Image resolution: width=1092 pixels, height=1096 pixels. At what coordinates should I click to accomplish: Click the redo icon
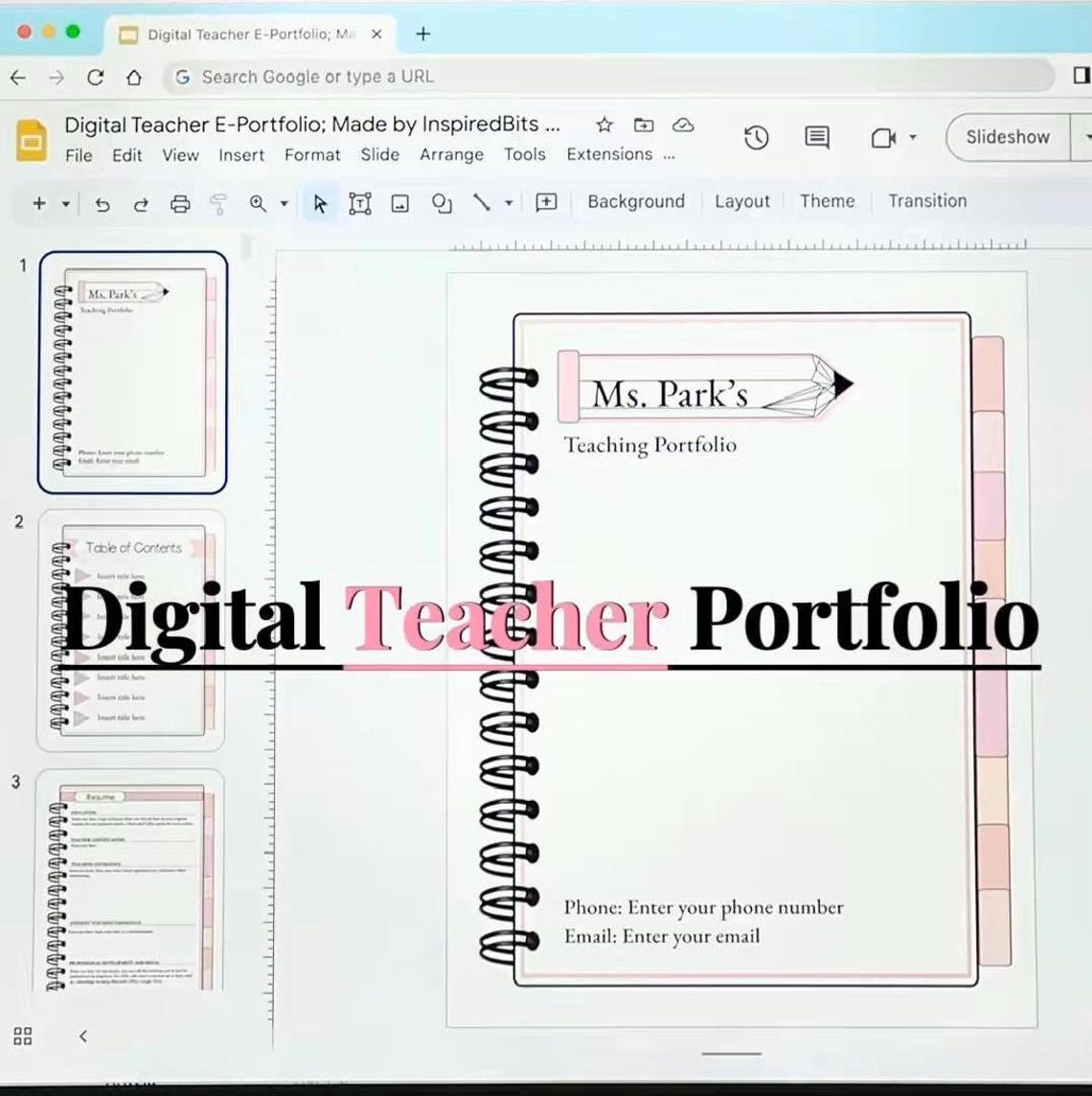click(141, 203)
